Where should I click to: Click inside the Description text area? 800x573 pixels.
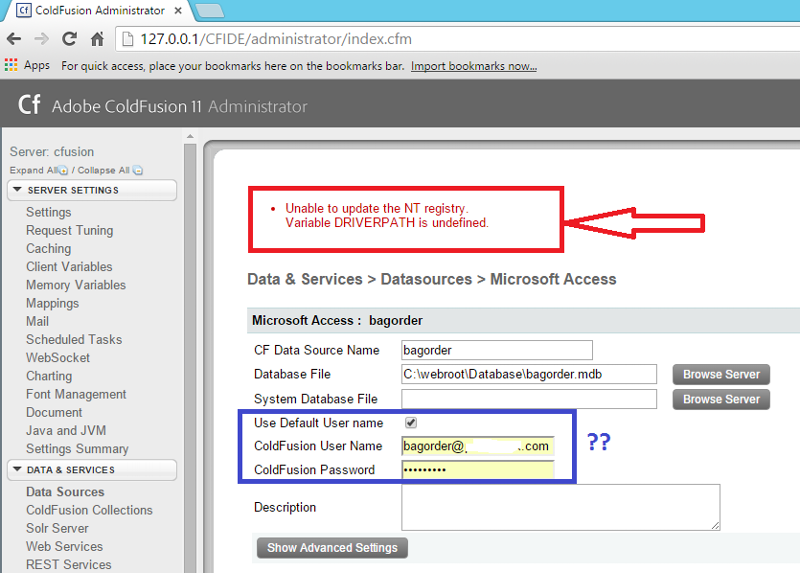(x=561, y=507)
